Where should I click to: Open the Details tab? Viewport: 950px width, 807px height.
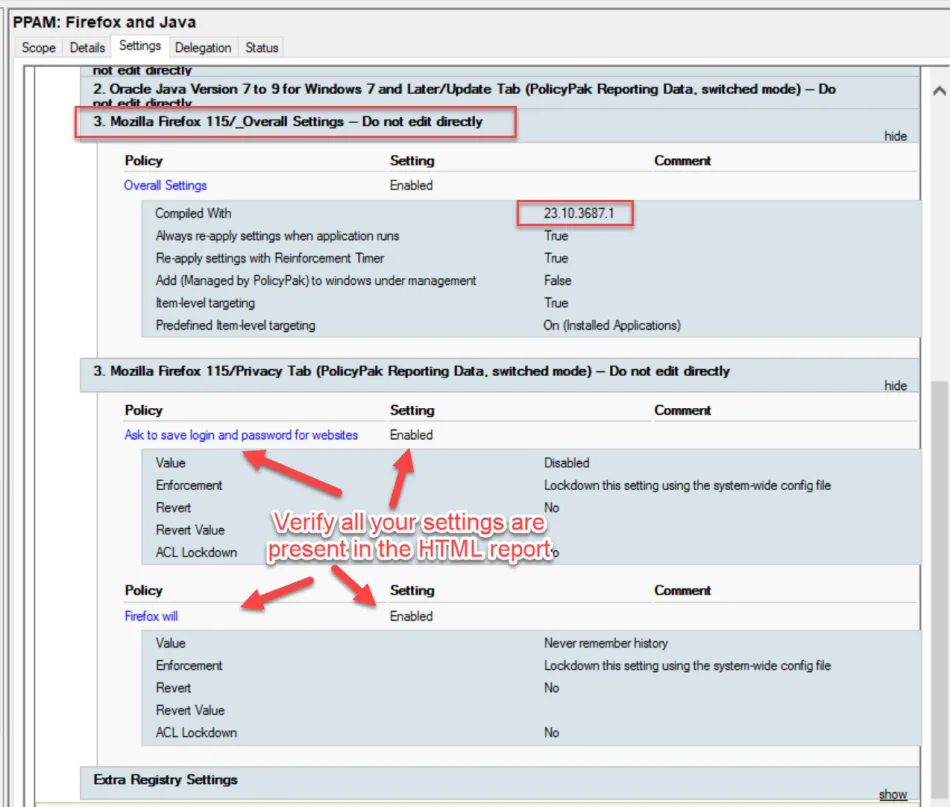pyautogui.click(x=87, y=47)
